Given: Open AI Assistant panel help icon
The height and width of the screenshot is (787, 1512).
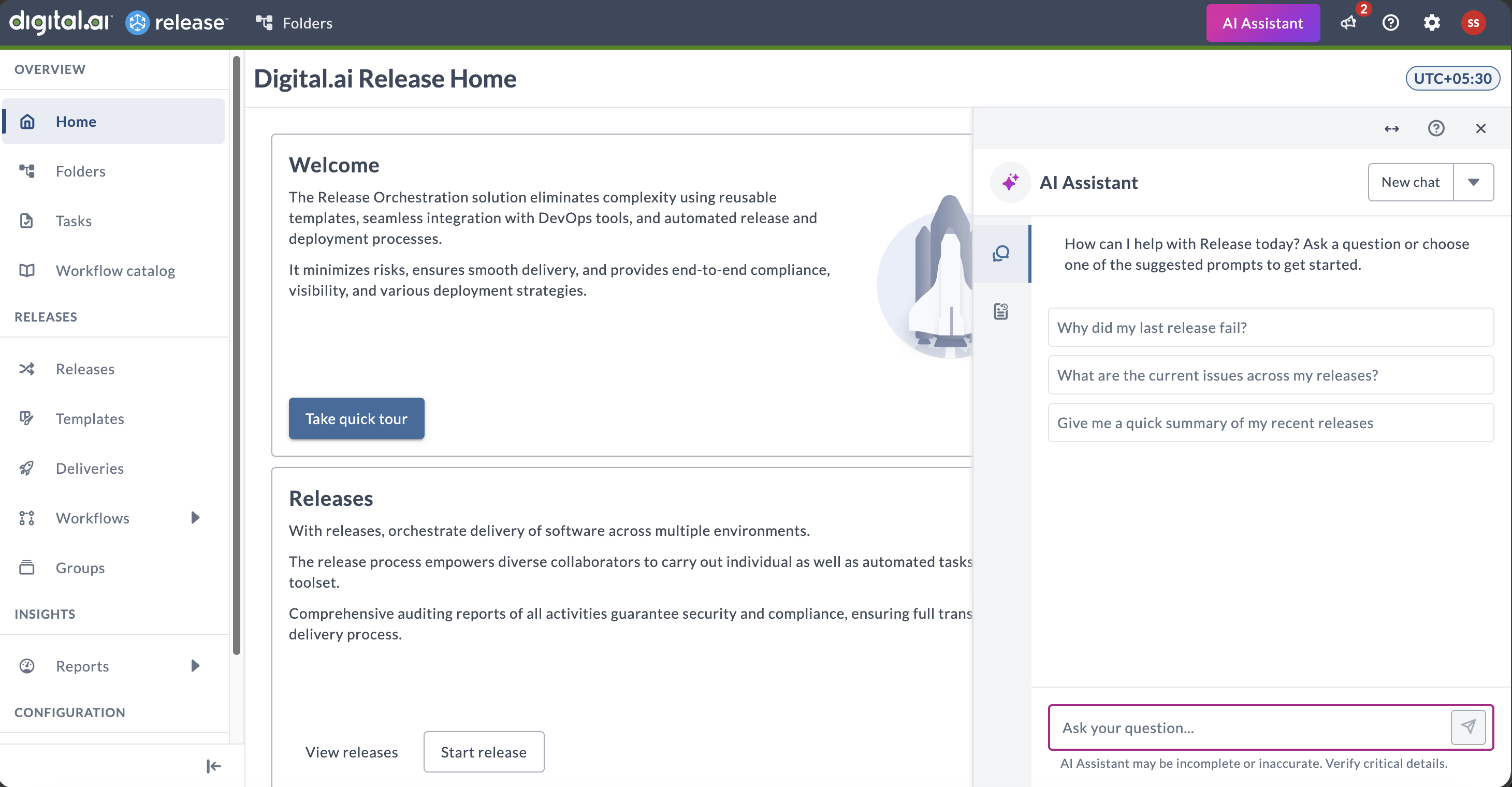Looking at the screenshot, I should [1436, 128].
